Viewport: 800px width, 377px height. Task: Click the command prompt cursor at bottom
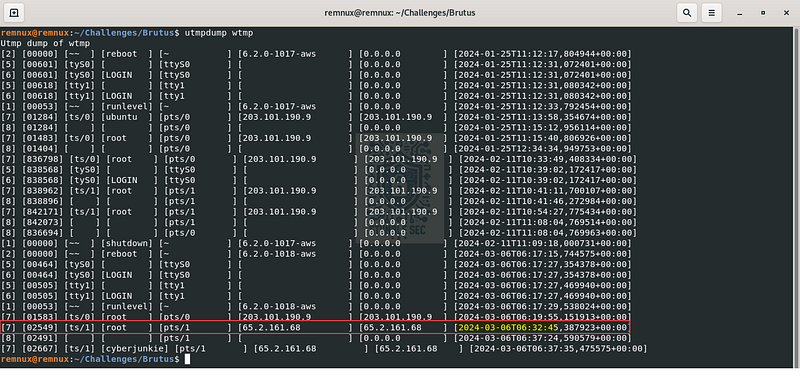click(x=187, y=359)
